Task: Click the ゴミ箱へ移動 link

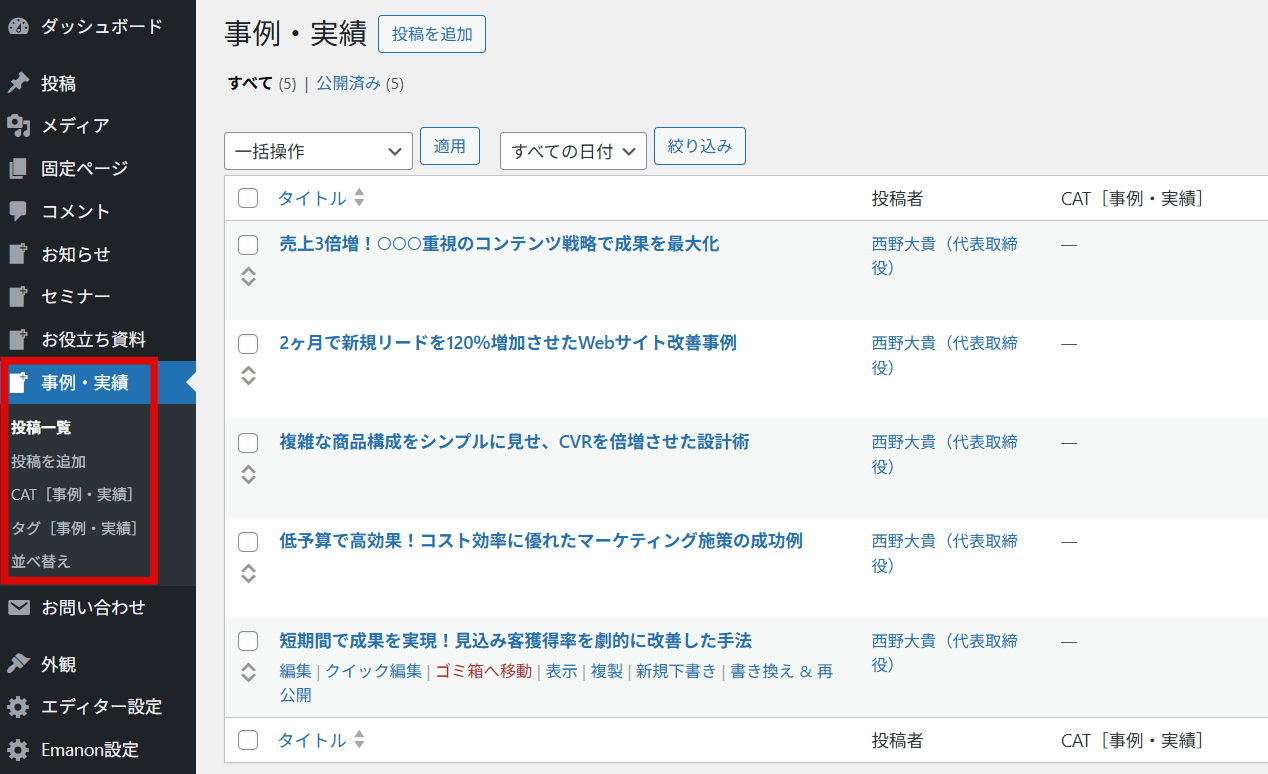Action: pyautogui.click(x=483, y=671)
